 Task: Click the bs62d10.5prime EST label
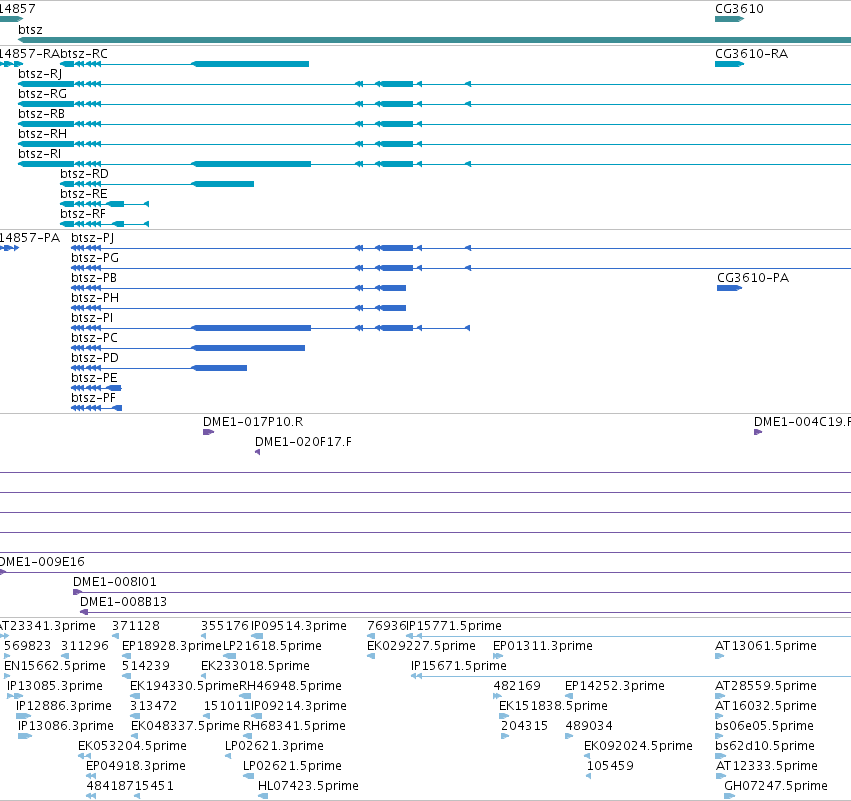coord(765,747)
